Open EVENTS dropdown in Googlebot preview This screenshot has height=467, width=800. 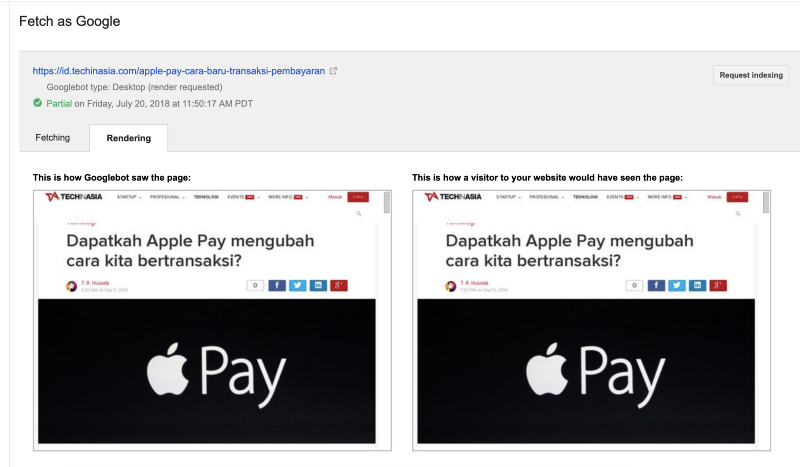click(243, 197)
